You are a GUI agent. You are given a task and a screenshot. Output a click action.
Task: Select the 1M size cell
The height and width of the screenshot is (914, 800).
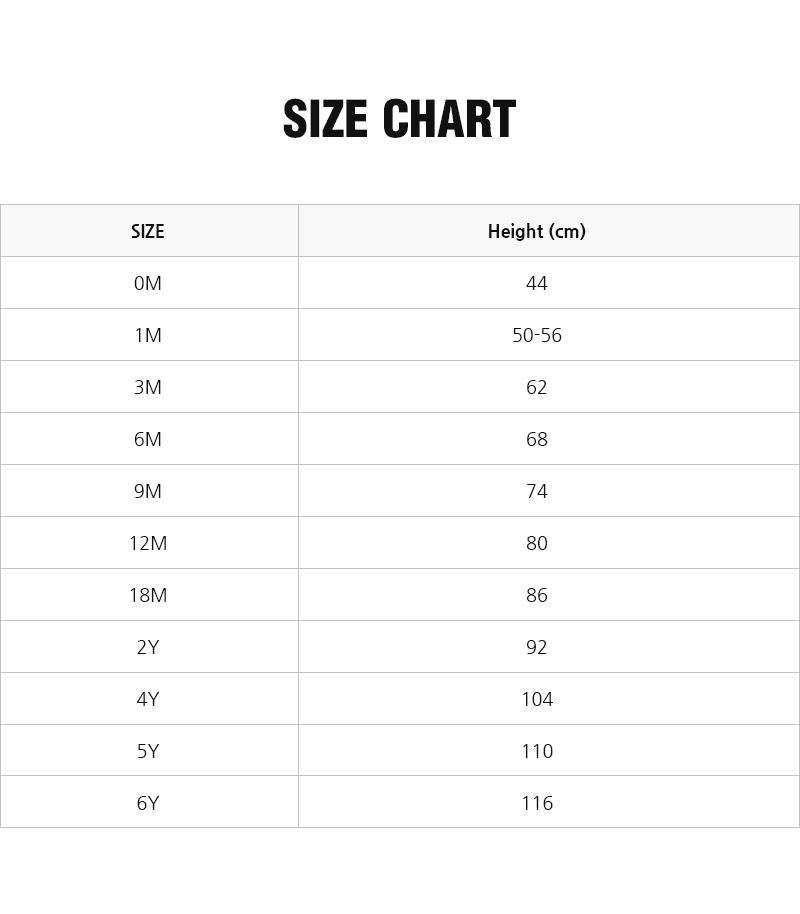tap(148, 335)
